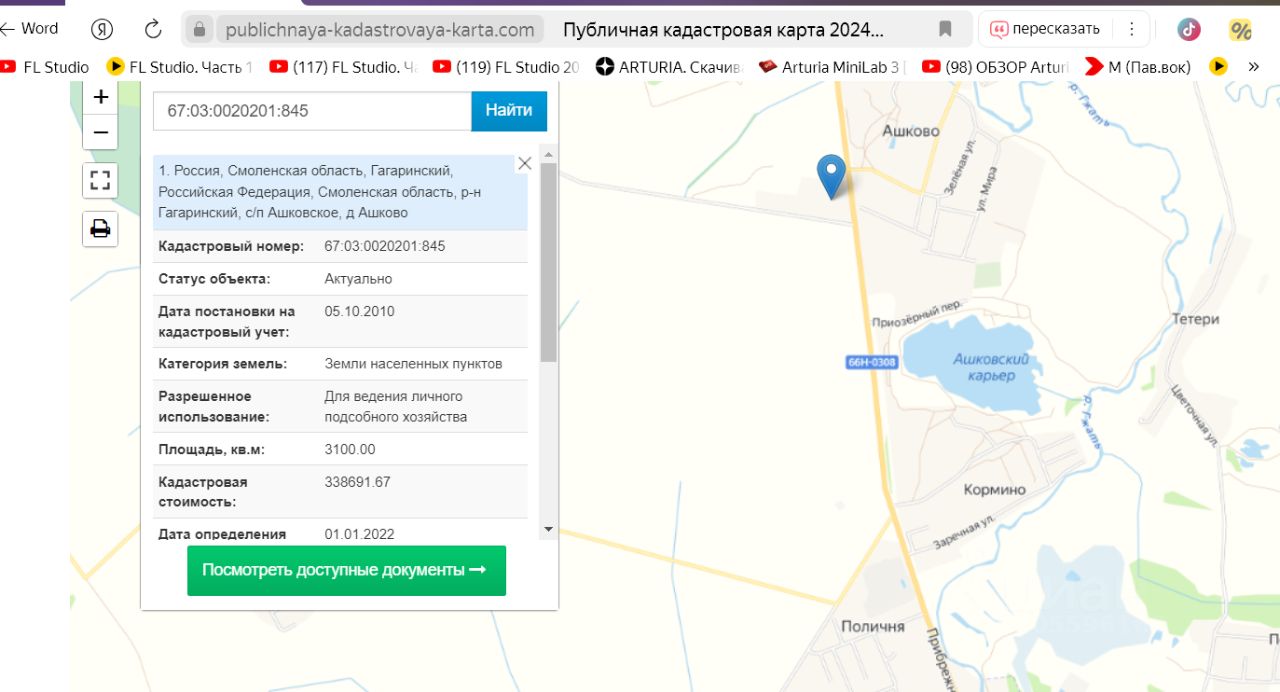
Task: Click the 'Поличня' village label on map
Action: click(873, 626)
